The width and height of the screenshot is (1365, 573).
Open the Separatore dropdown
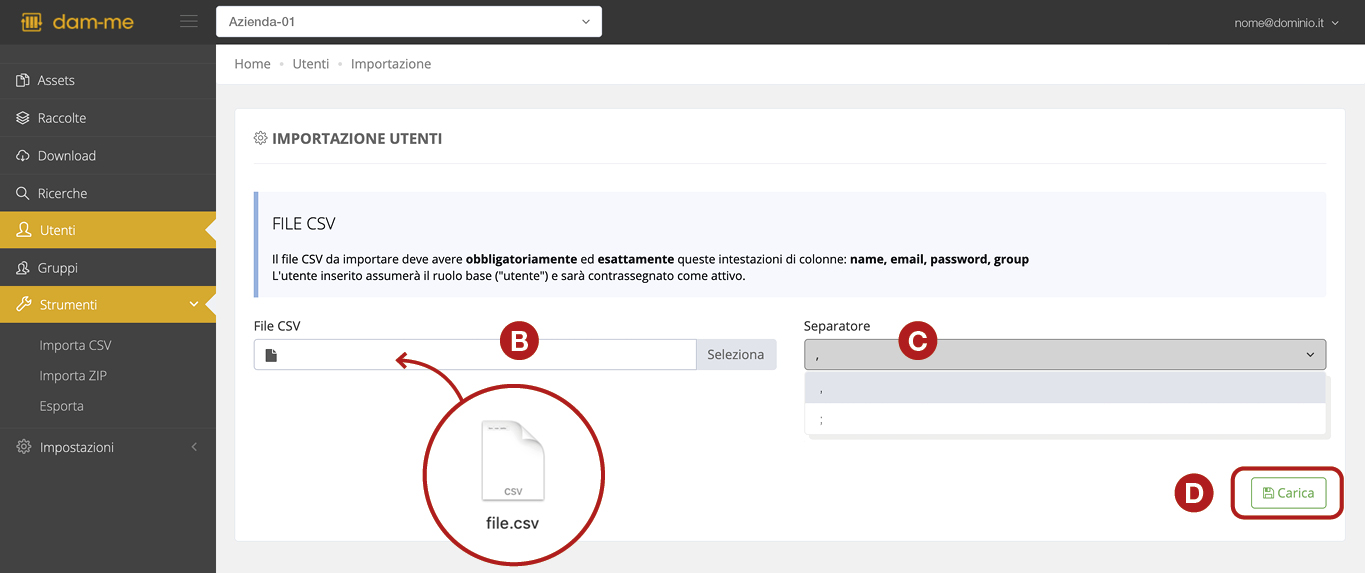1065,355
